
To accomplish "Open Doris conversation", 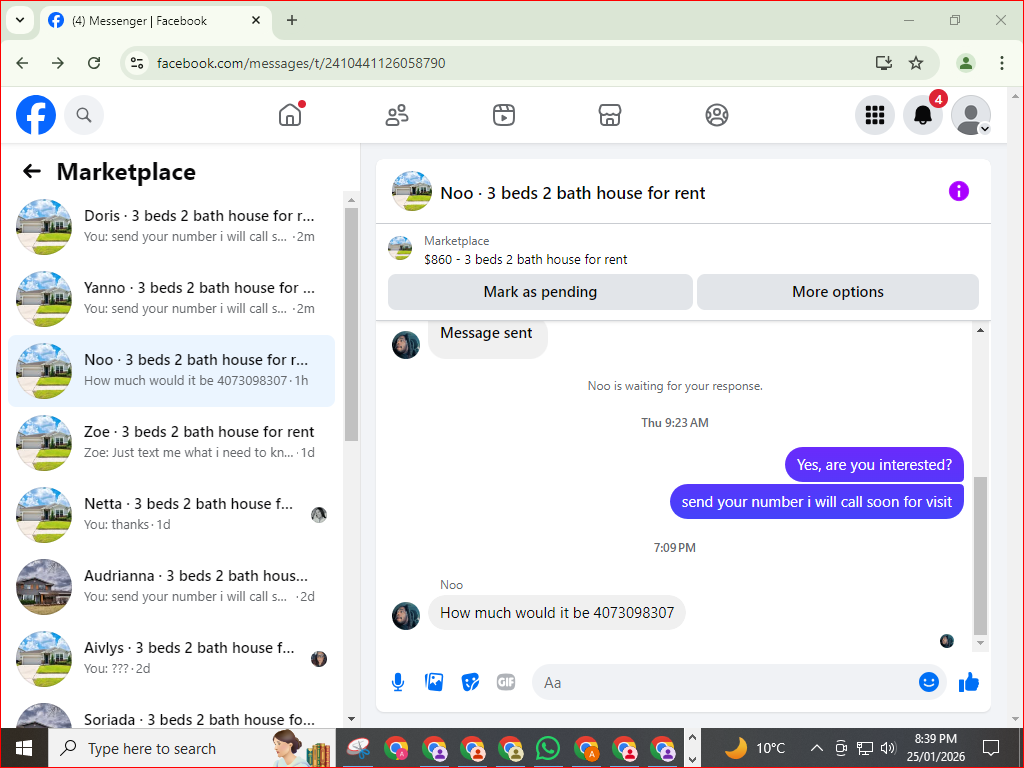I will click(x=172, y=226).
